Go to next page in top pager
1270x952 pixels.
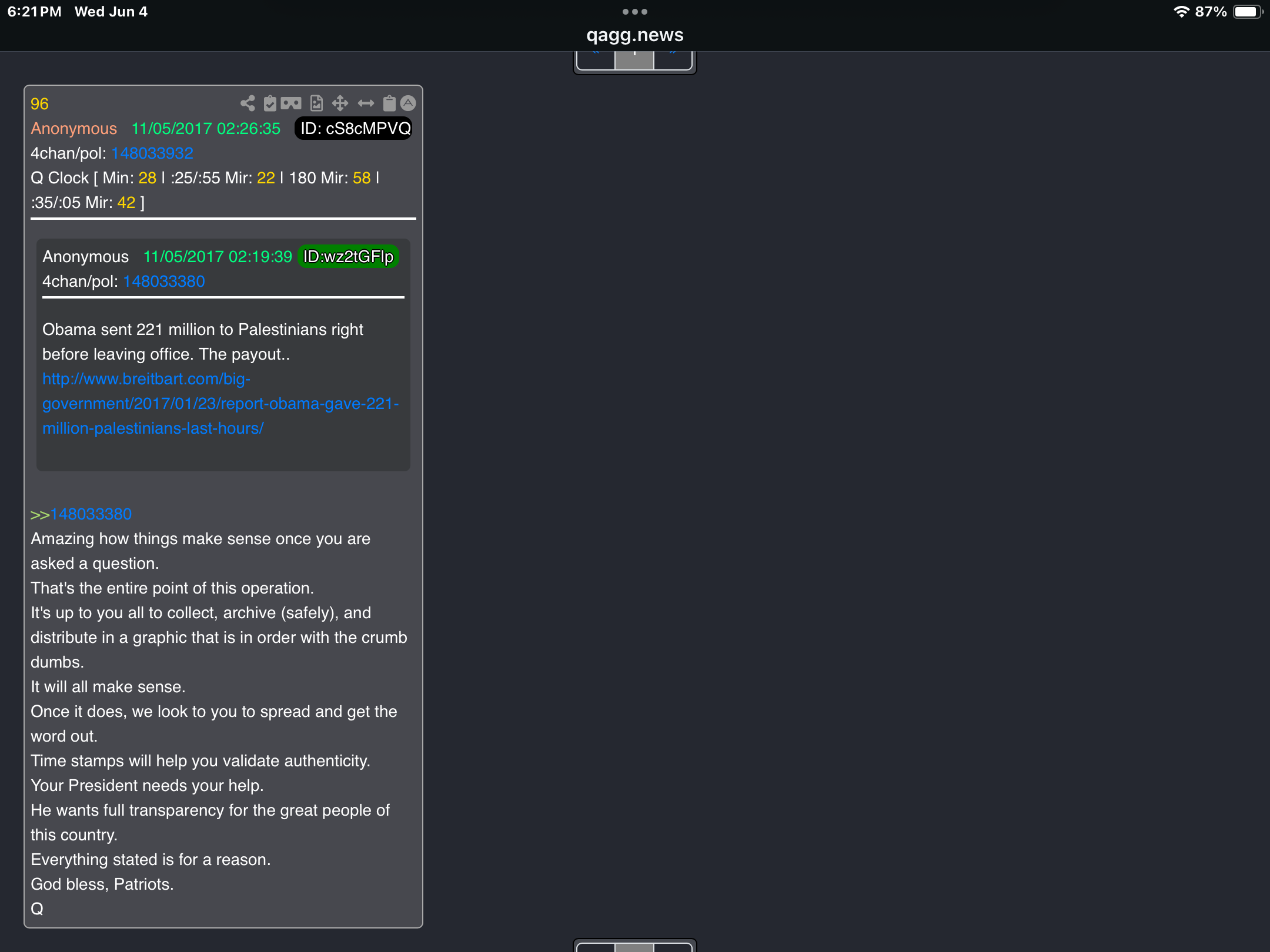tap(673, 60)
